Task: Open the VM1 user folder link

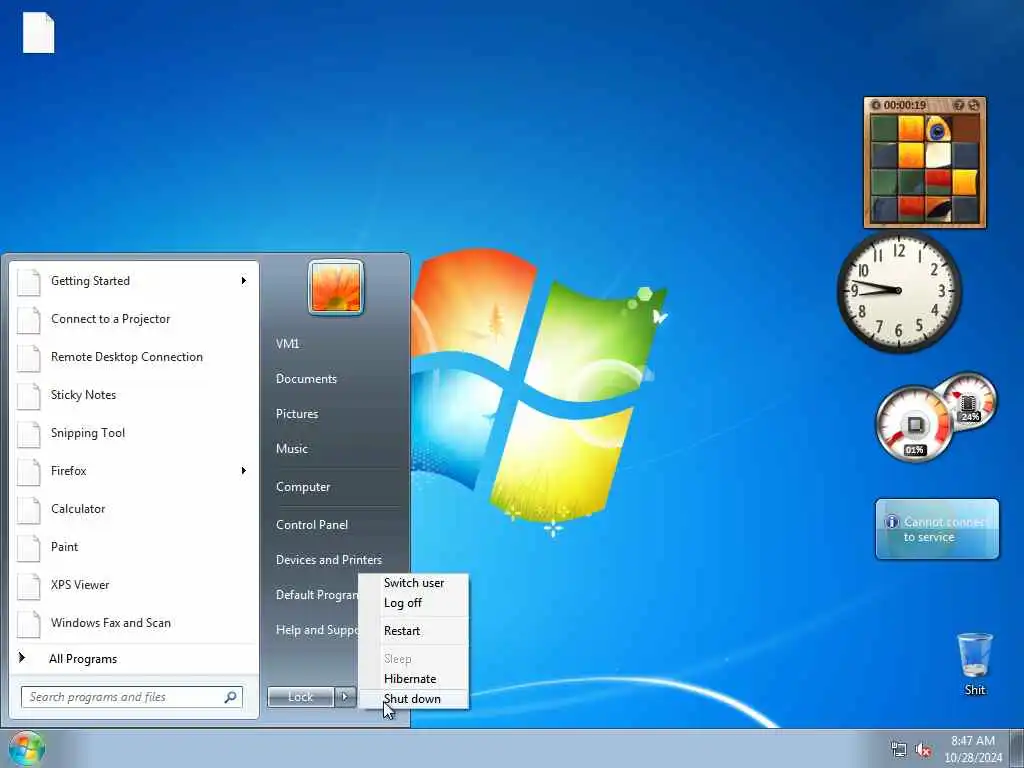Action: pyautogui.click(x=287, y=344)
